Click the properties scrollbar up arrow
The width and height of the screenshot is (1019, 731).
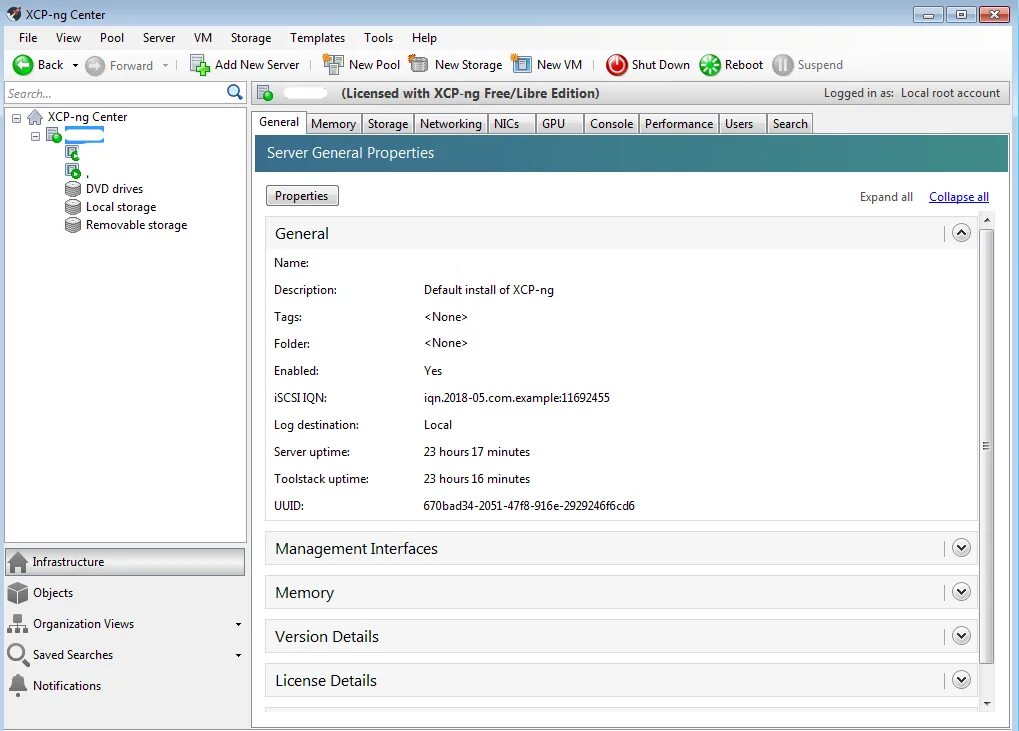(x=987, y=220)
